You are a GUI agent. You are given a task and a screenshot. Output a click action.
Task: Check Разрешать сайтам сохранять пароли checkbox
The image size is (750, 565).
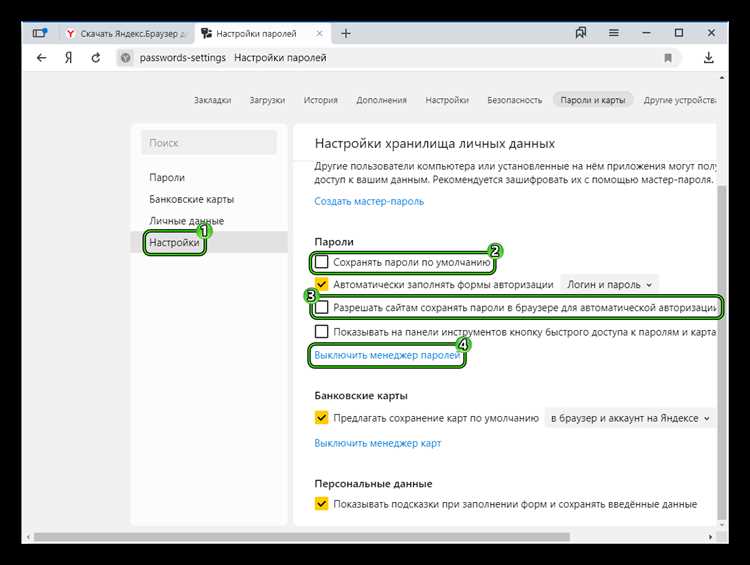pos(321,307)
